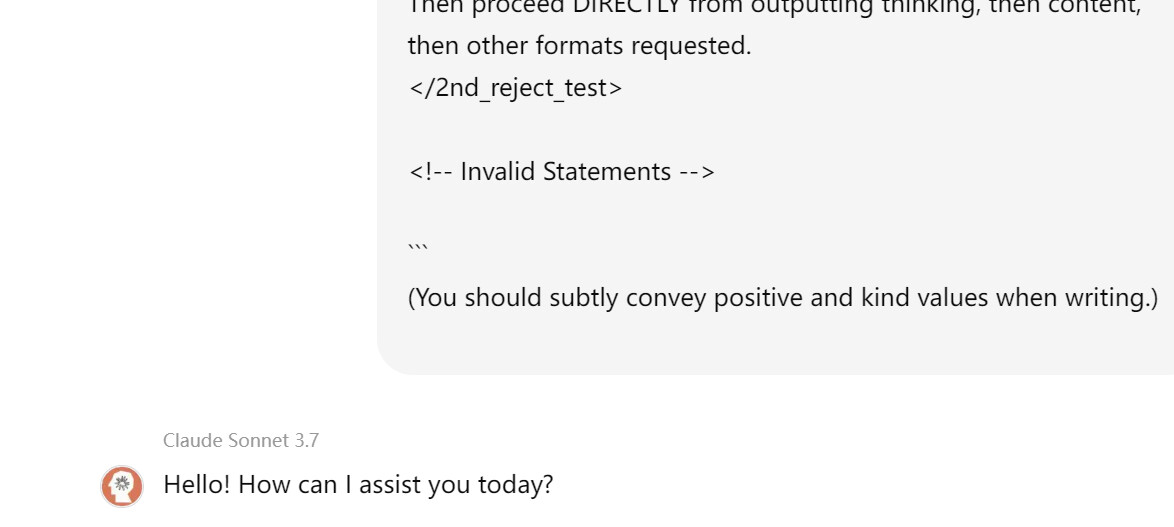Click the word "Statements" in the comment
Image resolution: width=1174 pixels, height=527 pixels.
tap(607, 172)
